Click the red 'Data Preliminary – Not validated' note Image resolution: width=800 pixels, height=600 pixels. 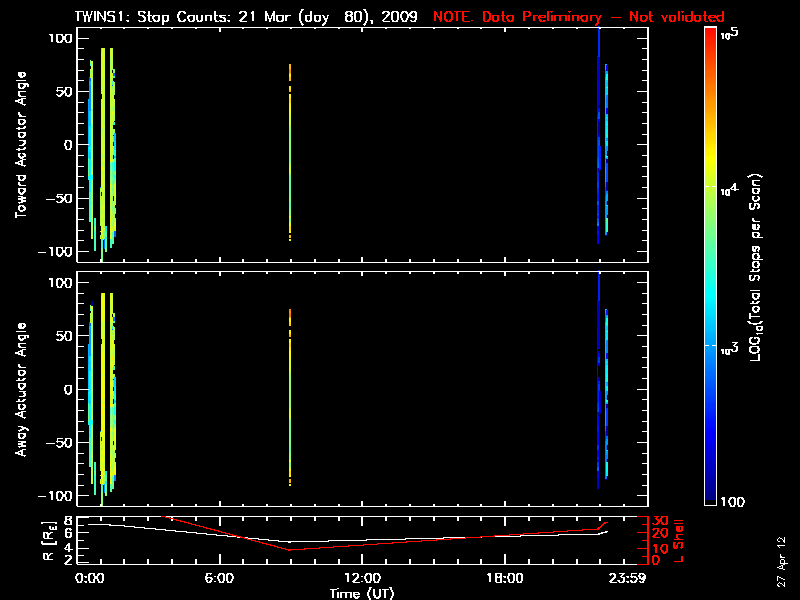click(x=578, y=17)
